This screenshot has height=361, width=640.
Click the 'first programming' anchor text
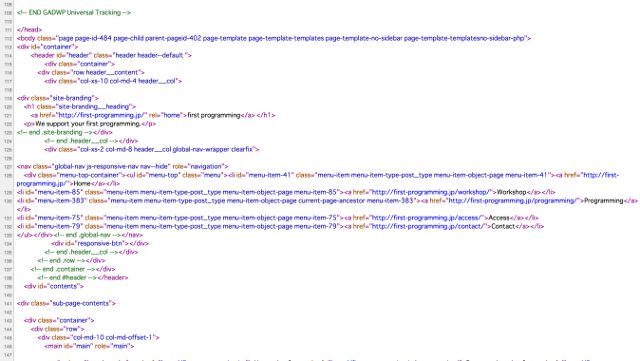[214, 115]
